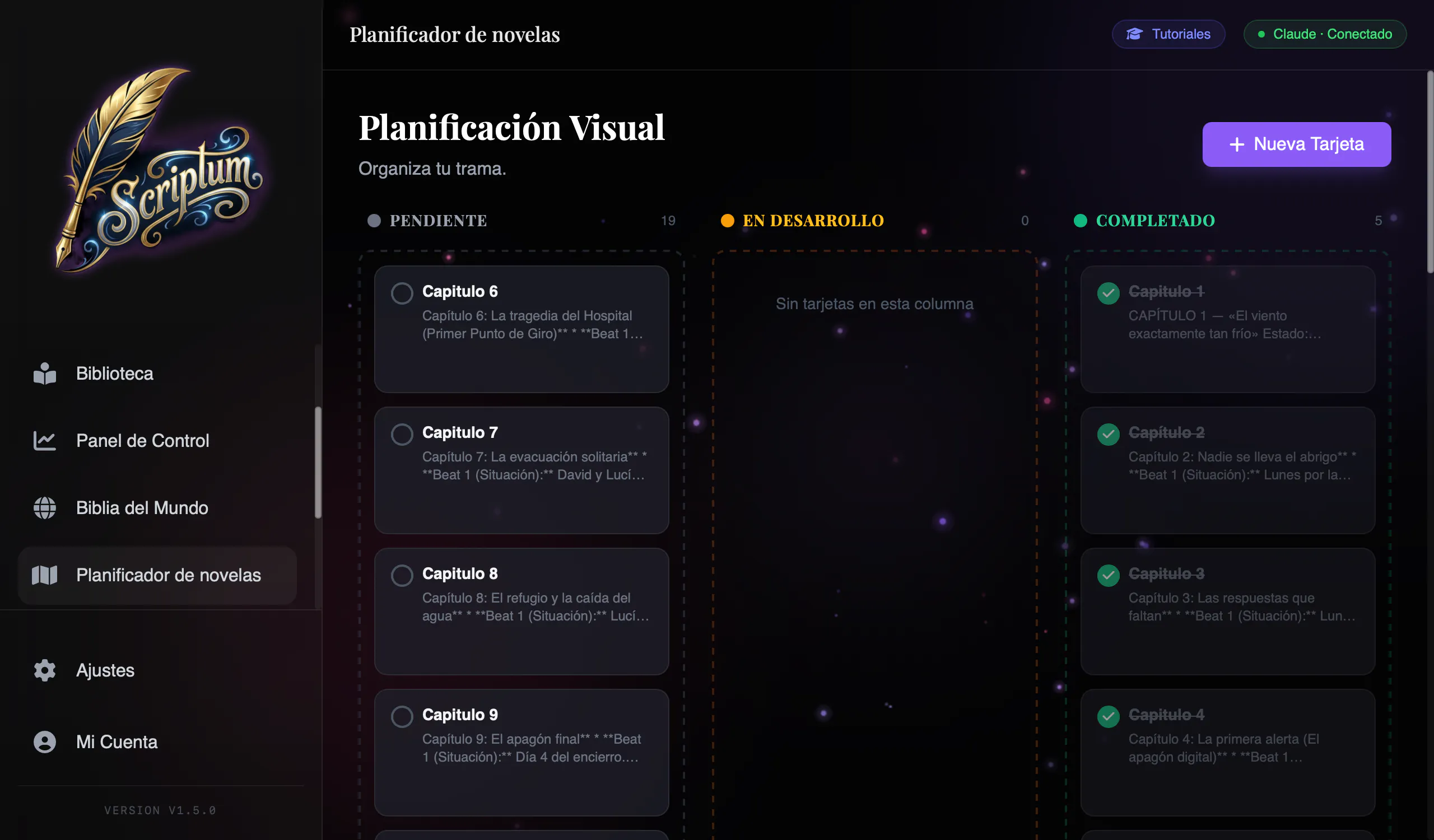
Task: Click the PENDIENTE column heading
Action: pos(438,221)
